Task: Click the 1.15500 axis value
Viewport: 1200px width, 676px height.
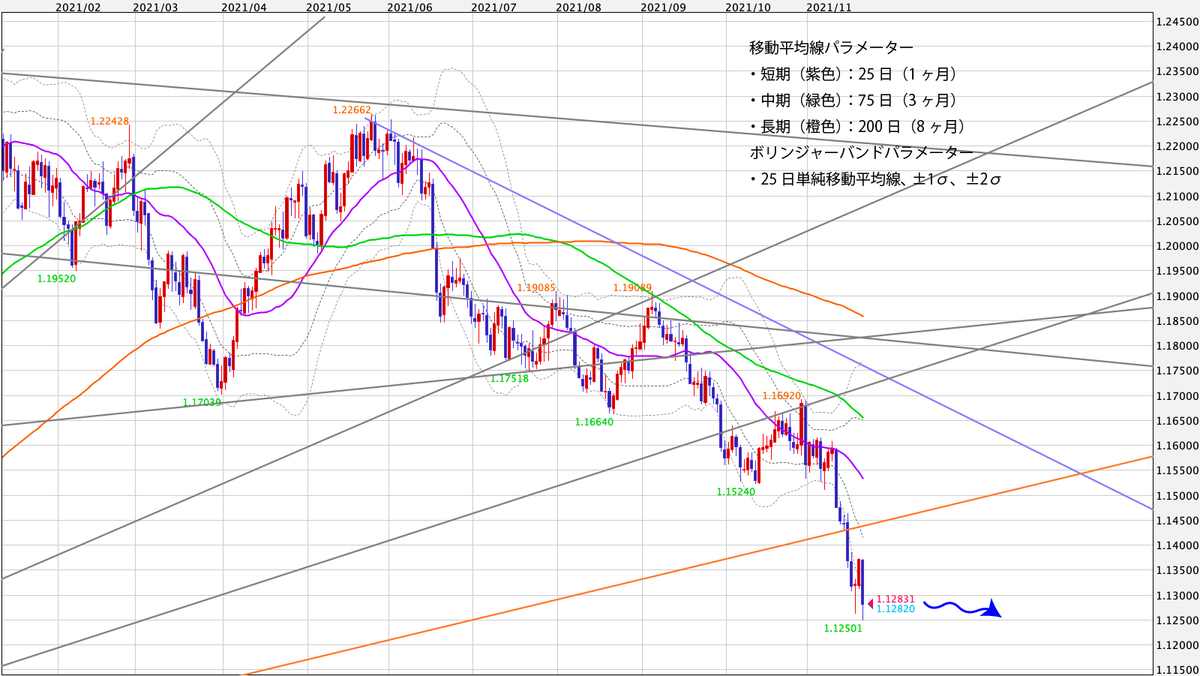Action: click(x=1176, y=471)
